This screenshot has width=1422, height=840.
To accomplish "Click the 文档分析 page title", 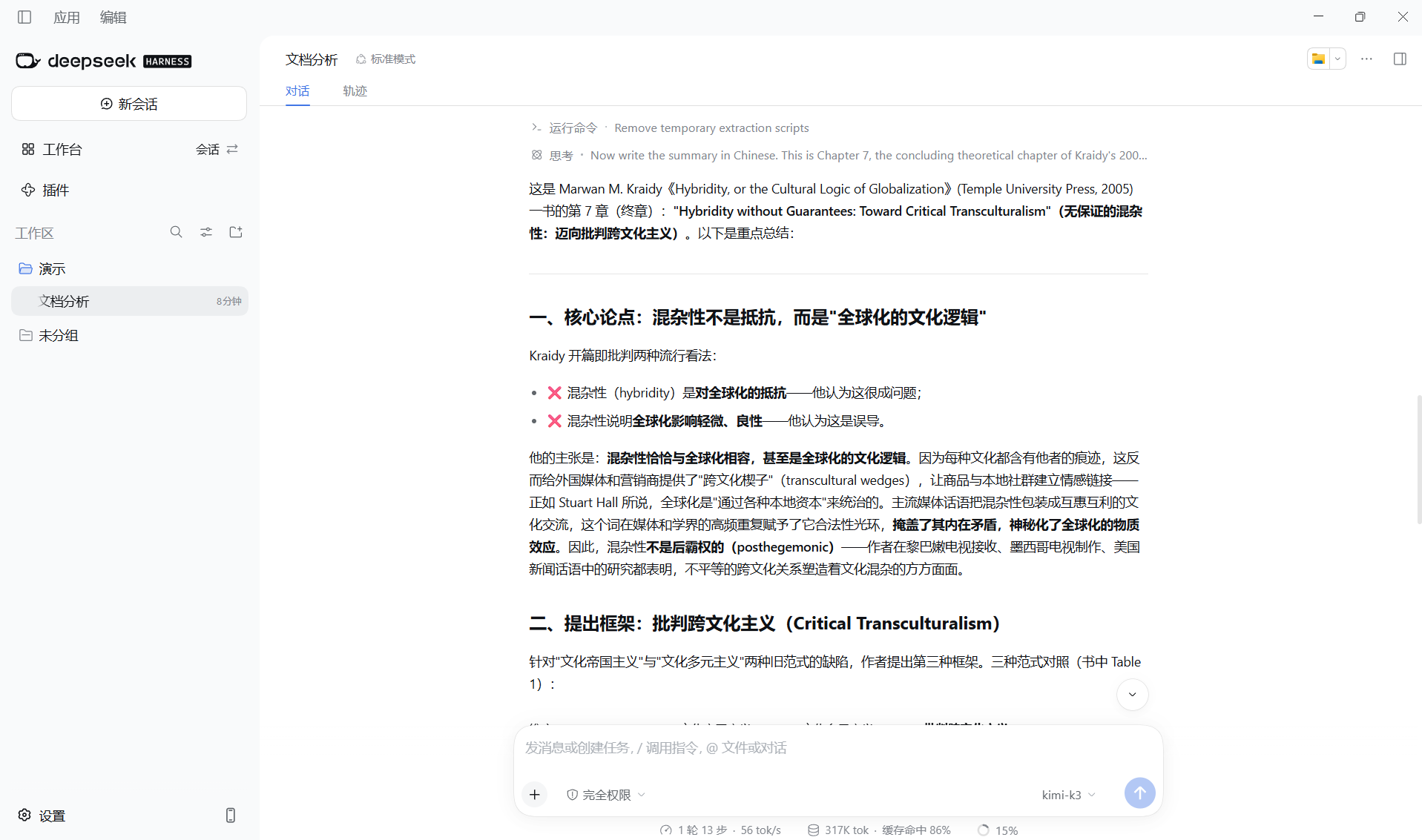I will 312,59.
